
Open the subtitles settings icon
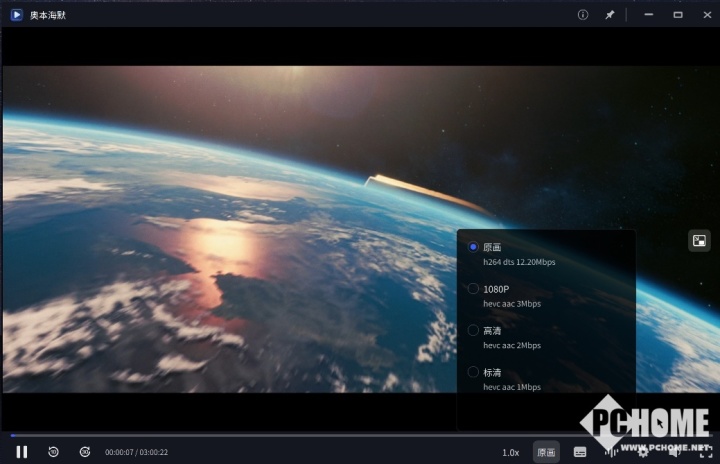click(580, 452)
